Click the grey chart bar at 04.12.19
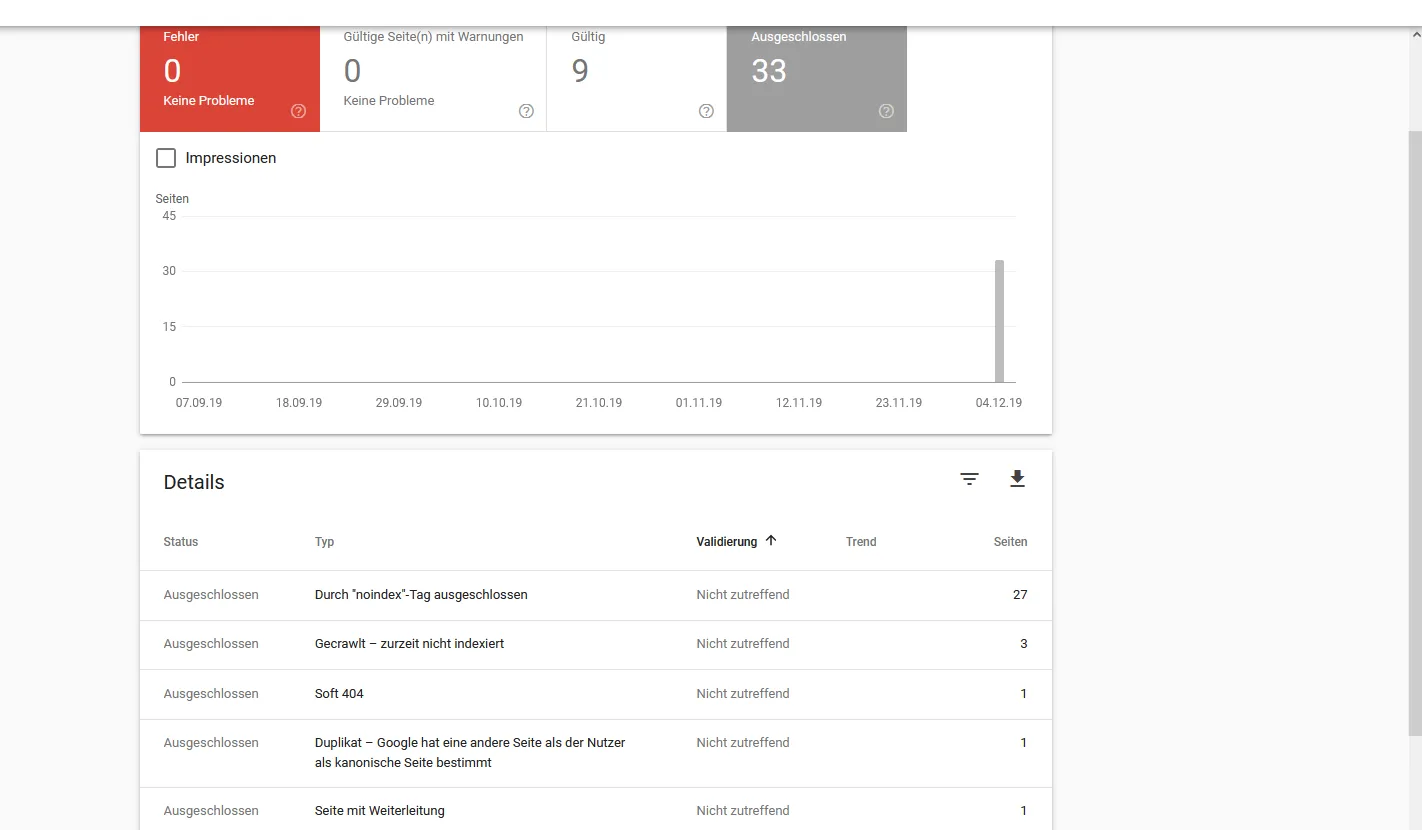 999,321
